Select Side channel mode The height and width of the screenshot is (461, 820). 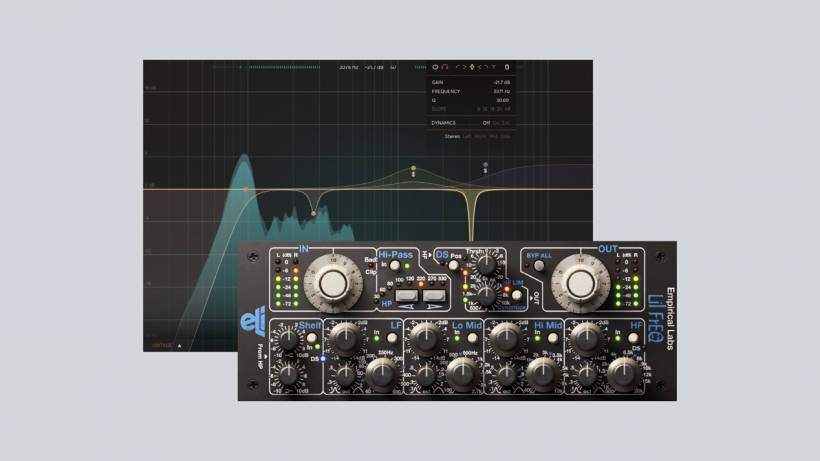(x=505, y=136)
